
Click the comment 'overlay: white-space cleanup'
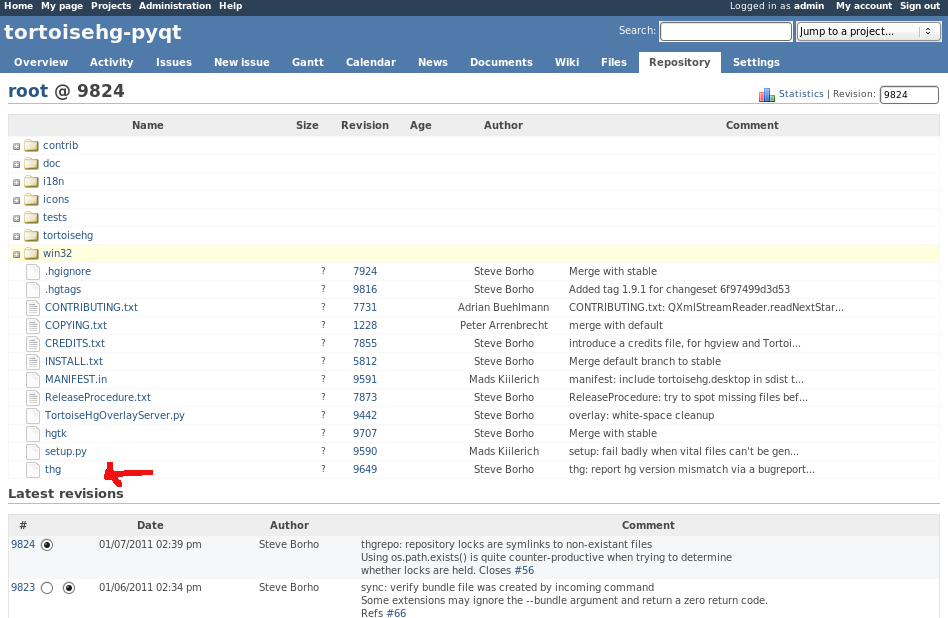(x=641, y=415)
